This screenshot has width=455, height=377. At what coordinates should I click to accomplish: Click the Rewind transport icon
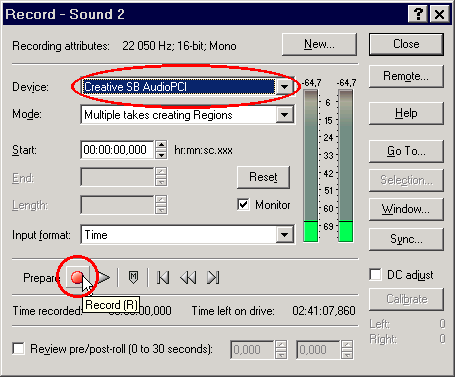pyautogui.click(x=188, y=277)
